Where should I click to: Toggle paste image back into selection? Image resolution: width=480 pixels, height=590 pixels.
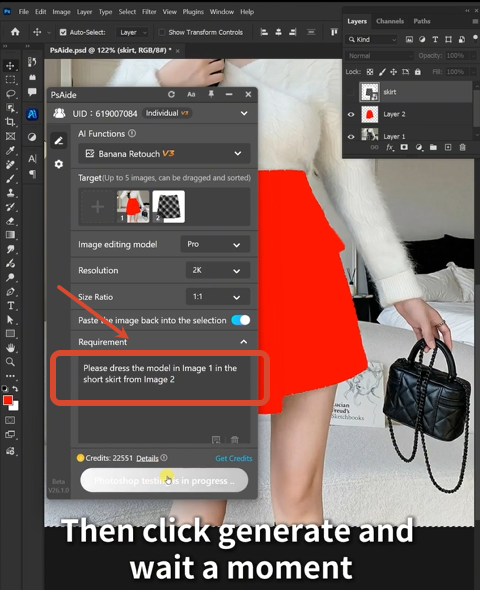(x=241, y=320)
